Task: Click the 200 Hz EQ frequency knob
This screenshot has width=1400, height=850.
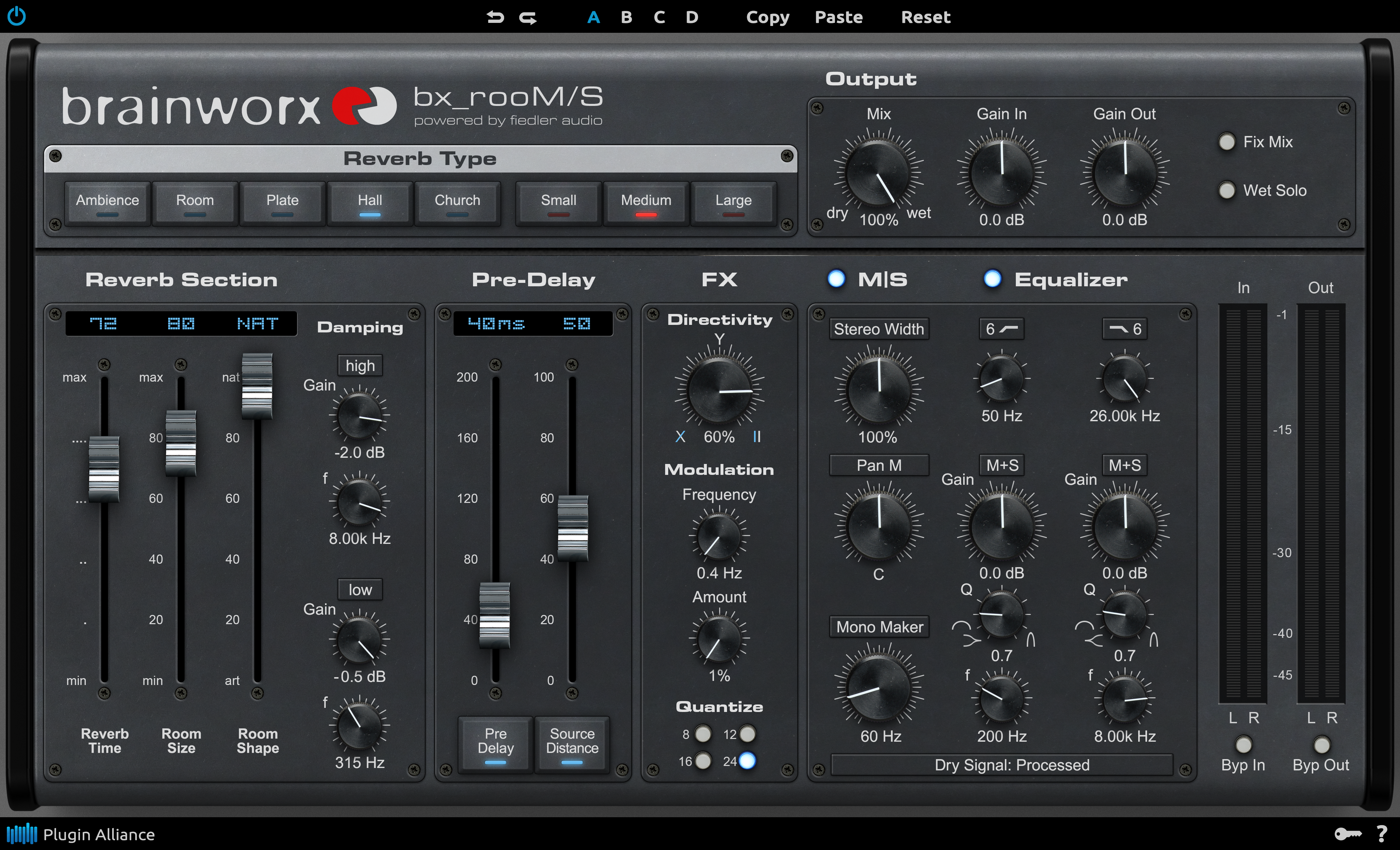Action: pos(1002,699)
